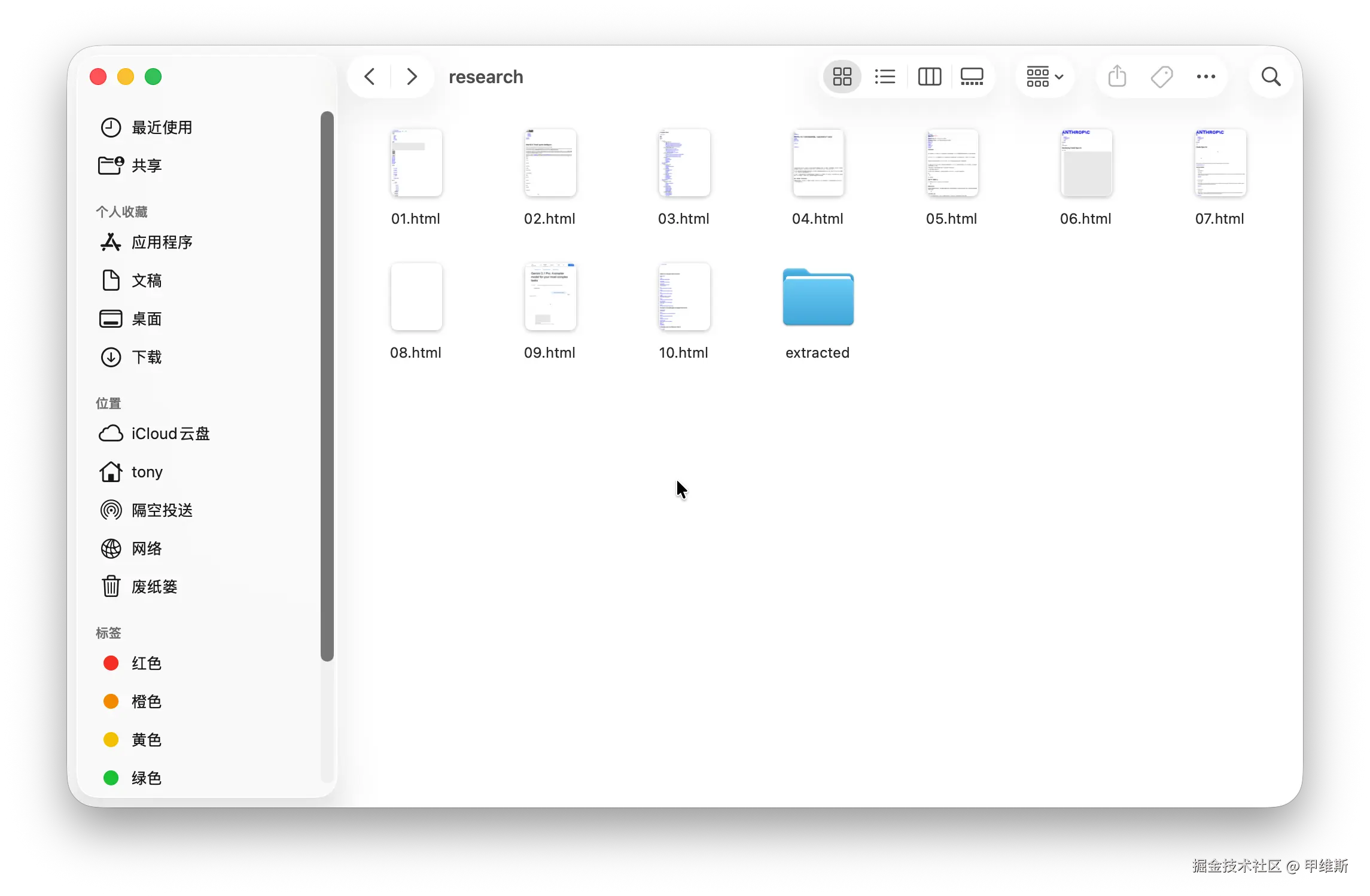The width and height of the screenshot is (1370, 896).
Task: Go back with left chevron
Action: pos(370,77)
